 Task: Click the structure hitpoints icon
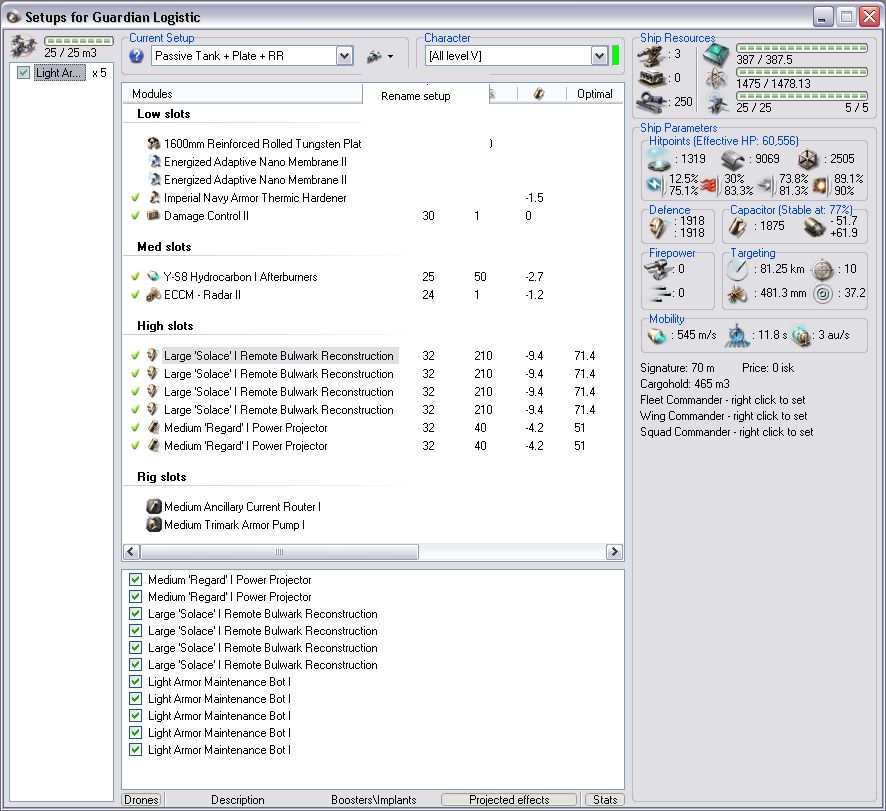point(808,158)
